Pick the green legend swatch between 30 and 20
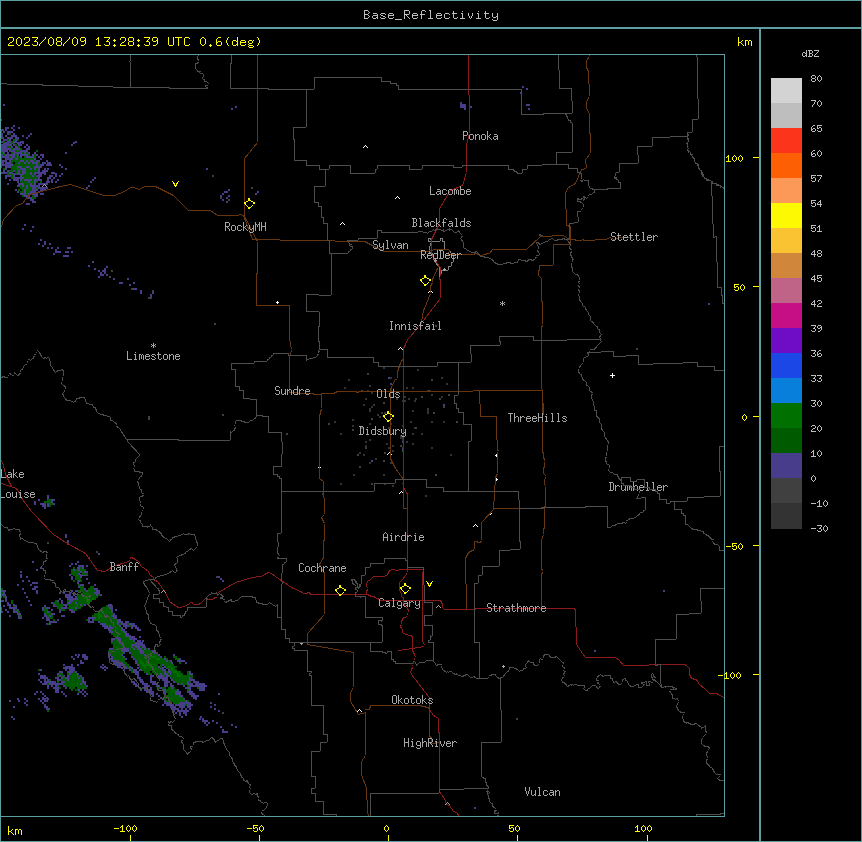This screenshot has height=842, width=862. 786,416
